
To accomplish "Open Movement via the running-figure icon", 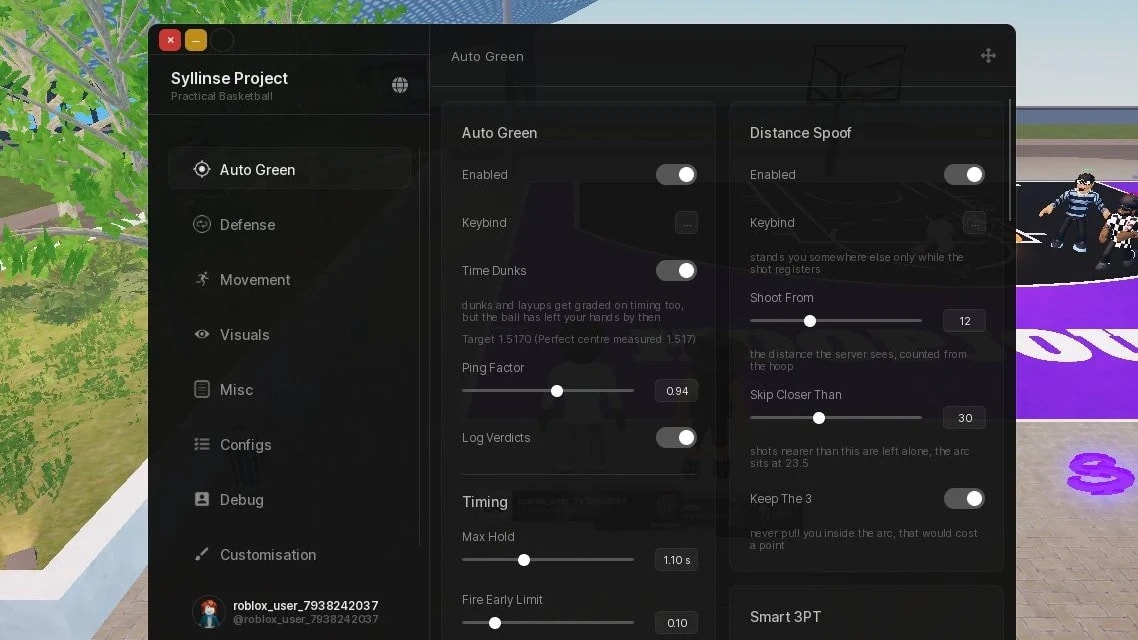I will (202, 279).
